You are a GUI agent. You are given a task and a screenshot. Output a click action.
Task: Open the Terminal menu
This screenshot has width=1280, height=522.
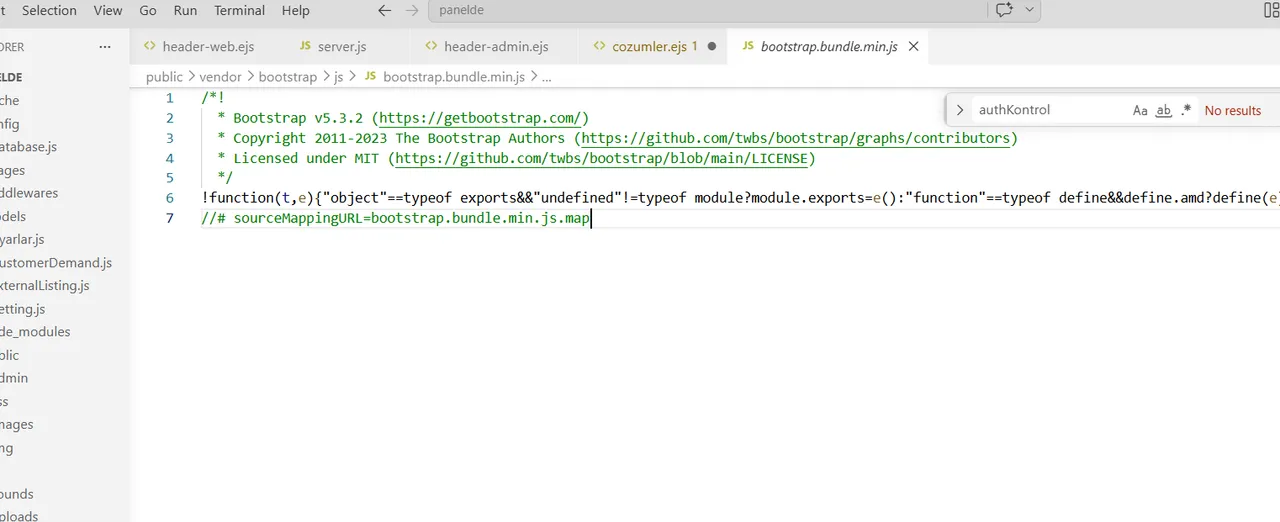coord(239,10)
